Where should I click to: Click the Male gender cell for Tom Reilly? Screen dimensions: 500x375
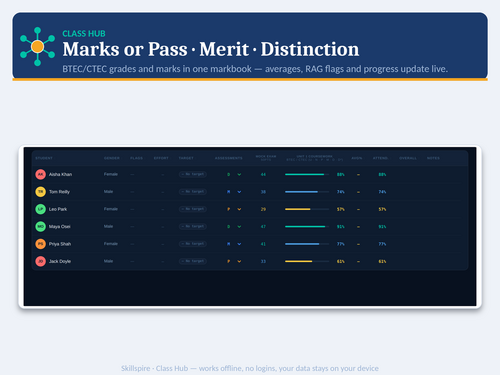(x=108, y=191)
